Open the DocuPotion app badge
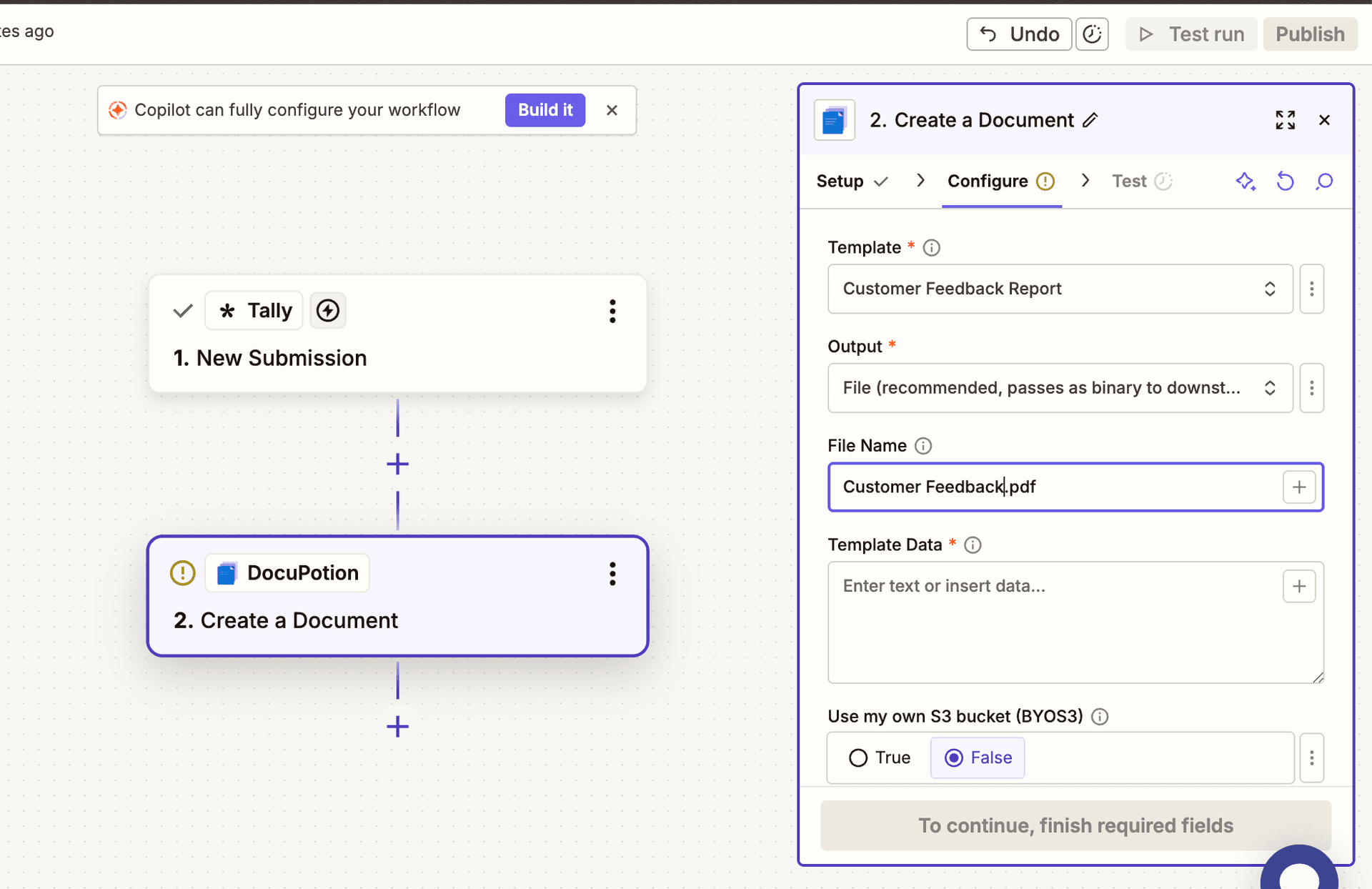Image resolution: width=1372 pixels, height=889 pixels. coord(287,573)
